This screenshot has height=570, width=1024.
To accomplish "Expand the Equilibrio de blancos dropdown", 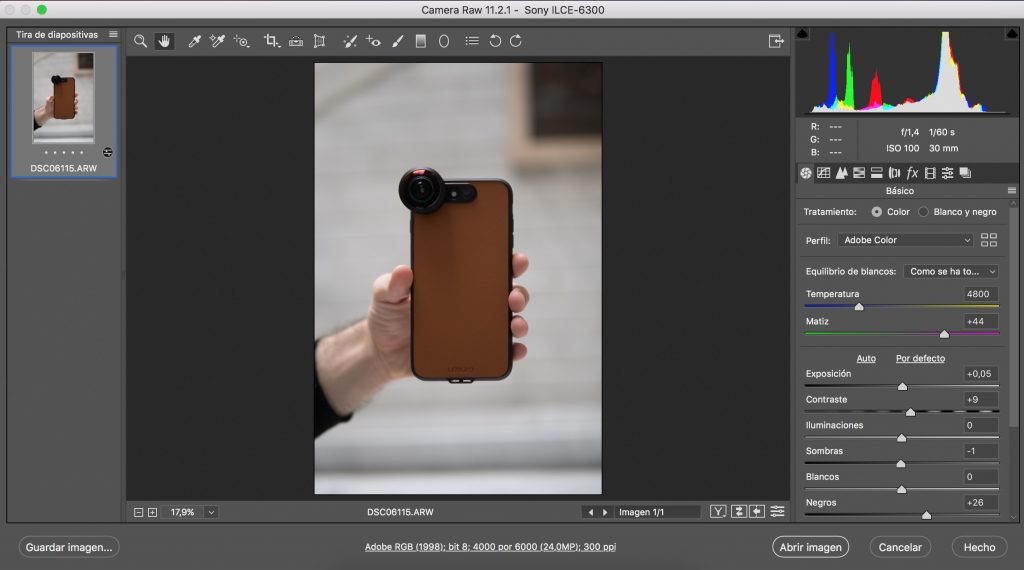I will click(950, 271).
